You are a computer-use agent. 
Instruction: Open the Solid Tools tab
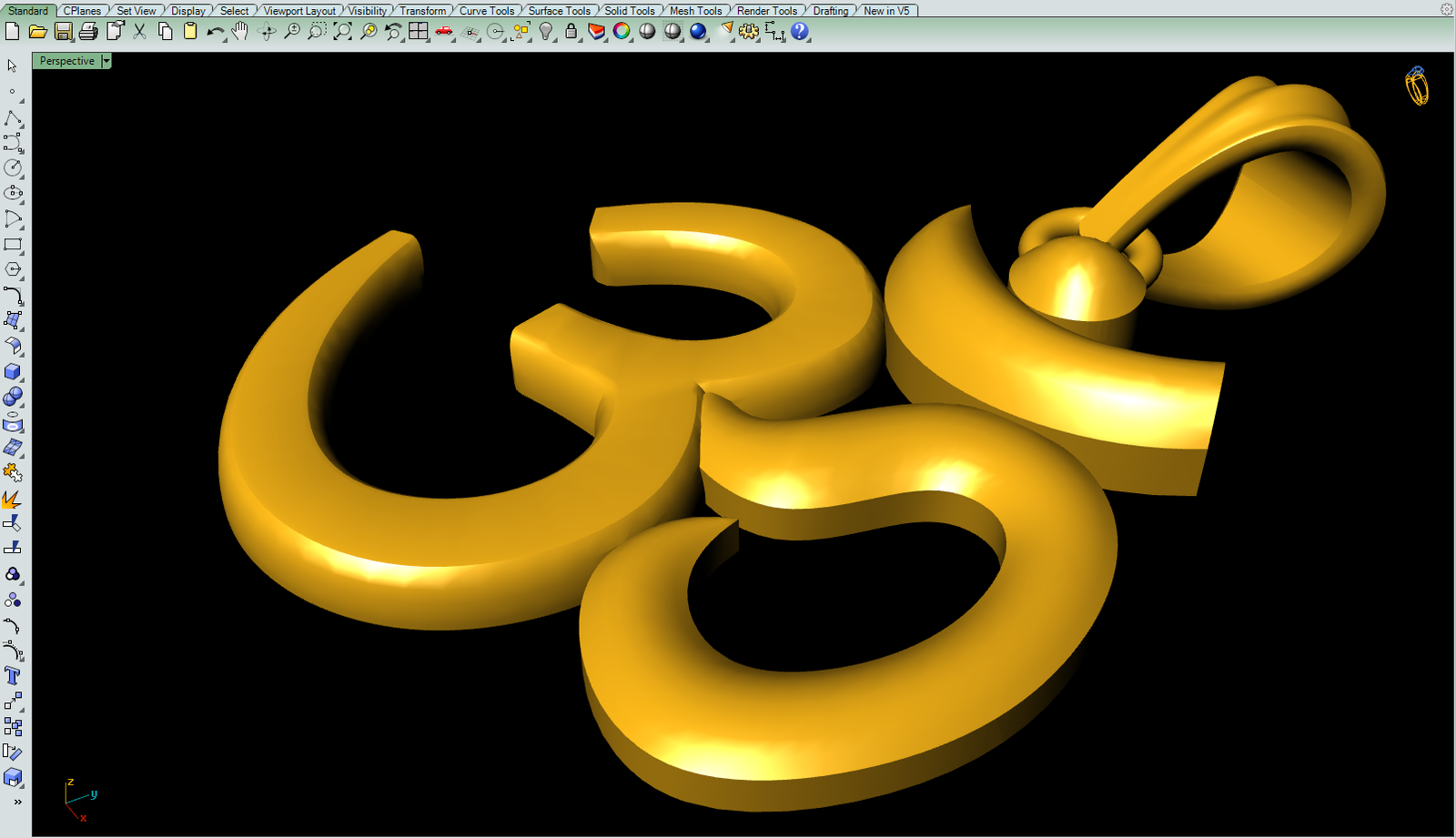(x=630, y=11)
